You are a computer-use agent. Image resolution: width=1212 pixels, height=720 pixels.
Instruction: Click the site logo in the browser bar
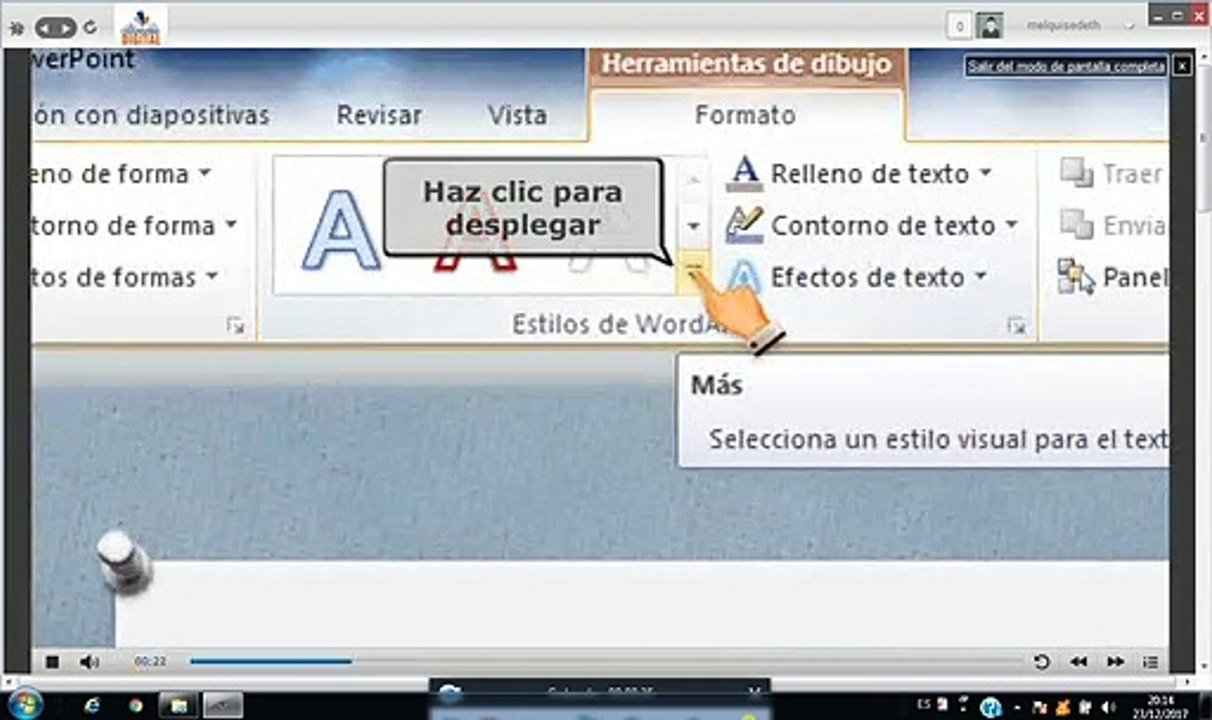pos(140,26)
